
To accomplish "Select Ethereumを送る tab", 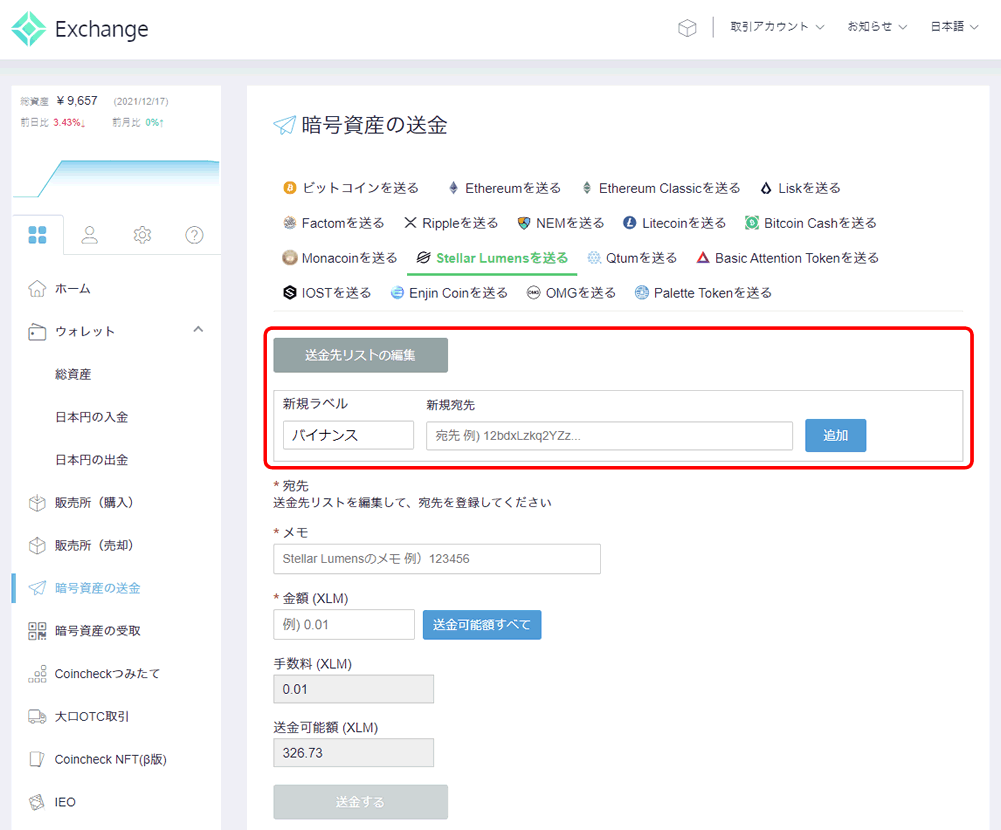I will [504, 188].
